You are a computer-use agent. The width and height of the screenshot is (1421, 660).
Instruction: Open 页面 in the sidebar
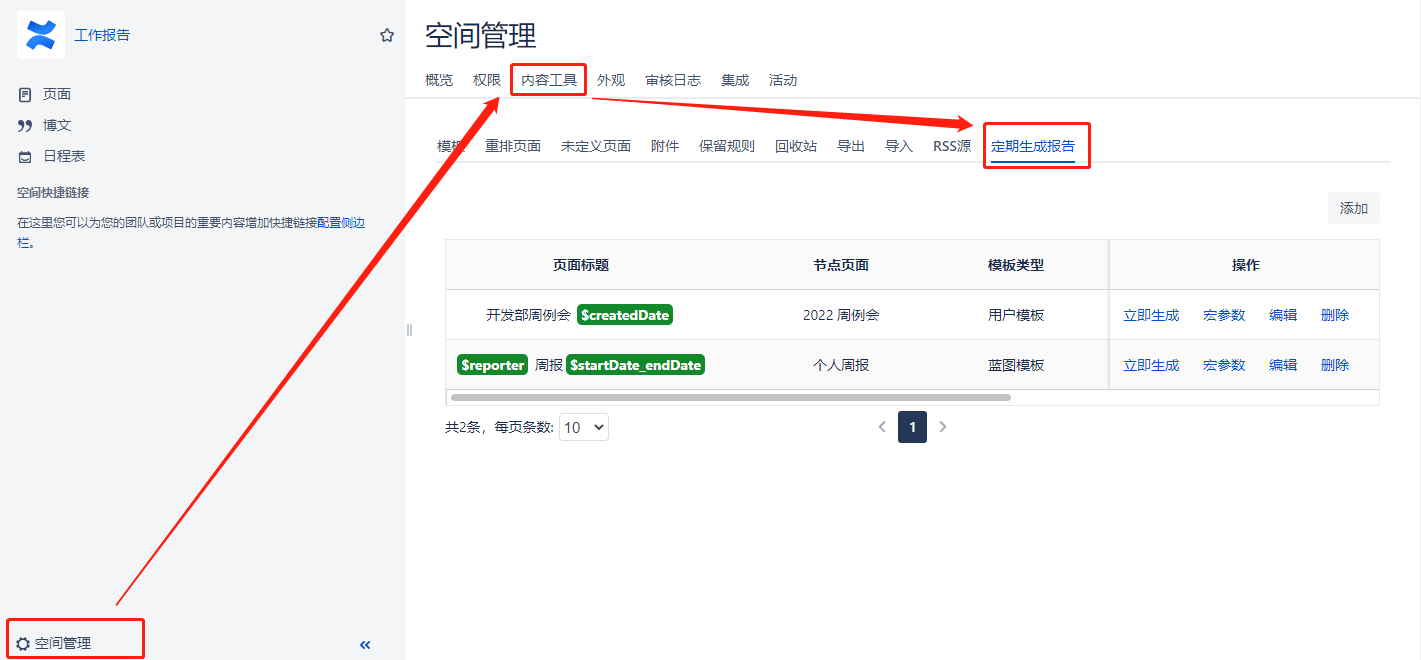(56, 94)
